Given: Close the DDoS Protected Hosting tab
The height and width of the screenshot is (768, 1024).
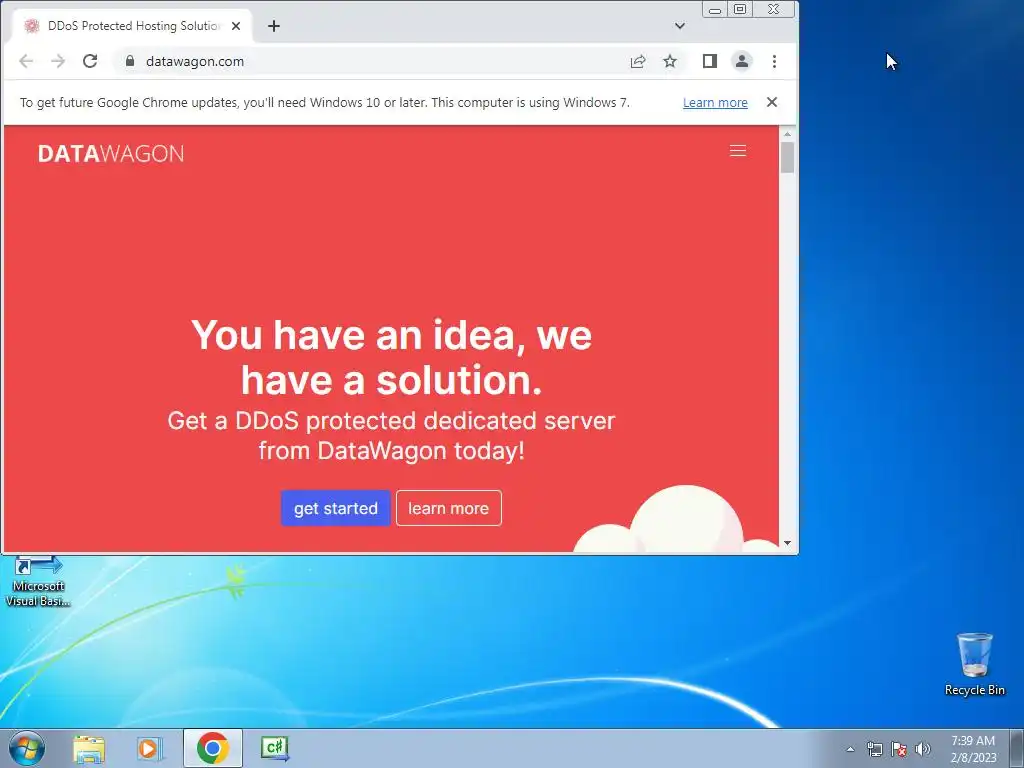Looking at the screenshot, I should [236, 26].
